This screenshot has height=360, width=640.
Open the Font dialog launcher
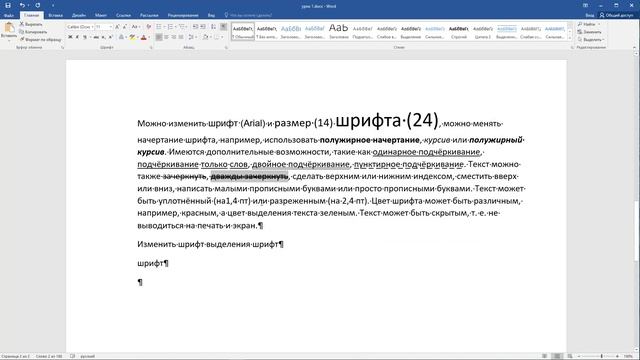151,47
